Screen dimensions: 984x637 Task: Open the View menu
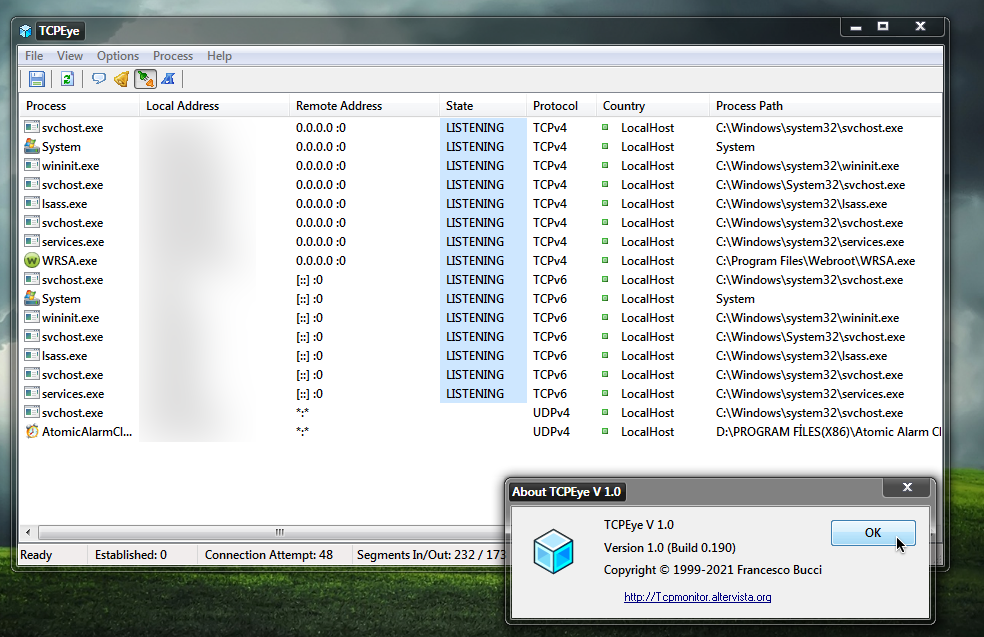tap(70, 56)
